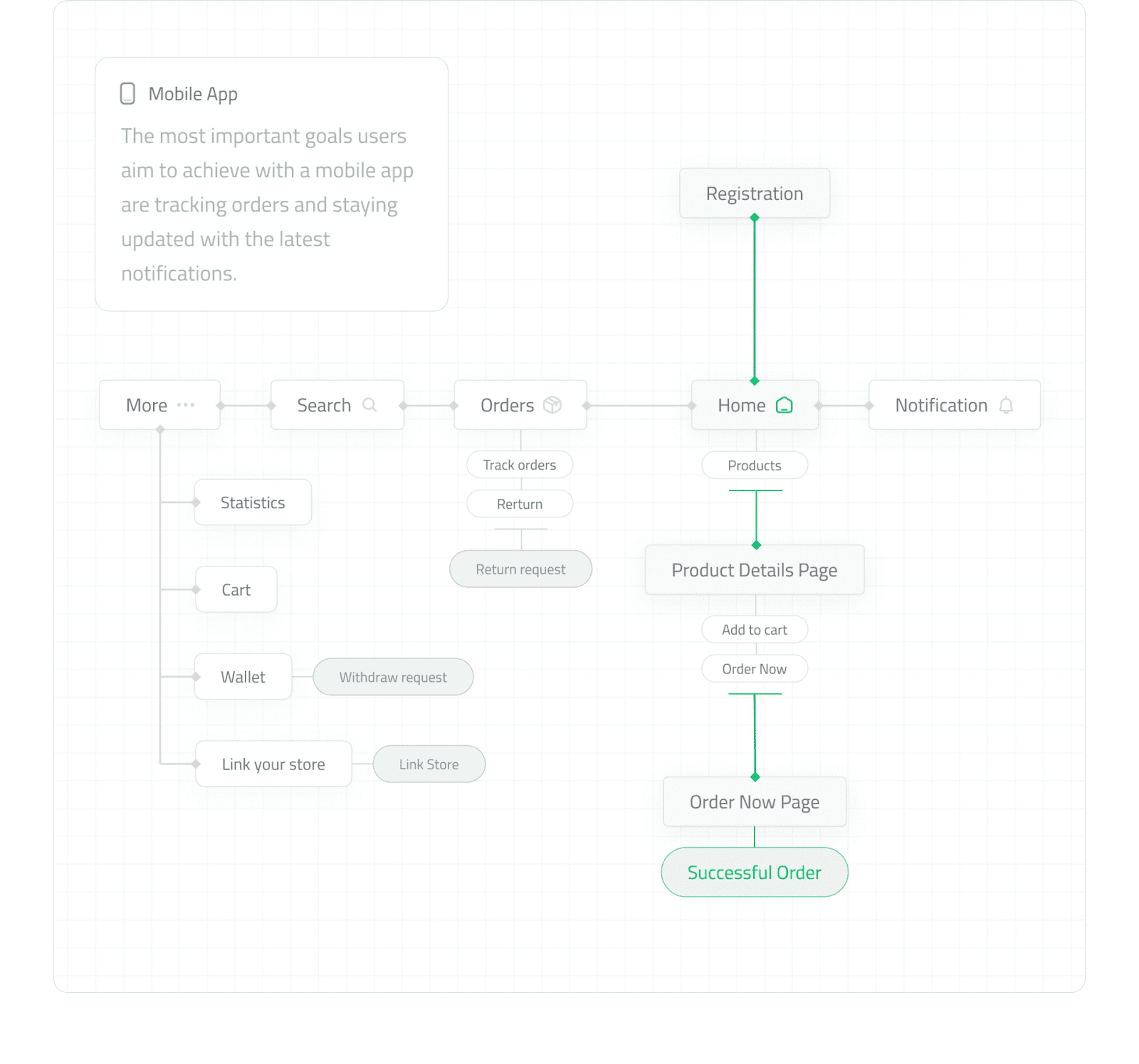Click the bell icon in Notification
This screenshot has width=1139, height=1064.
(1006, 405)
